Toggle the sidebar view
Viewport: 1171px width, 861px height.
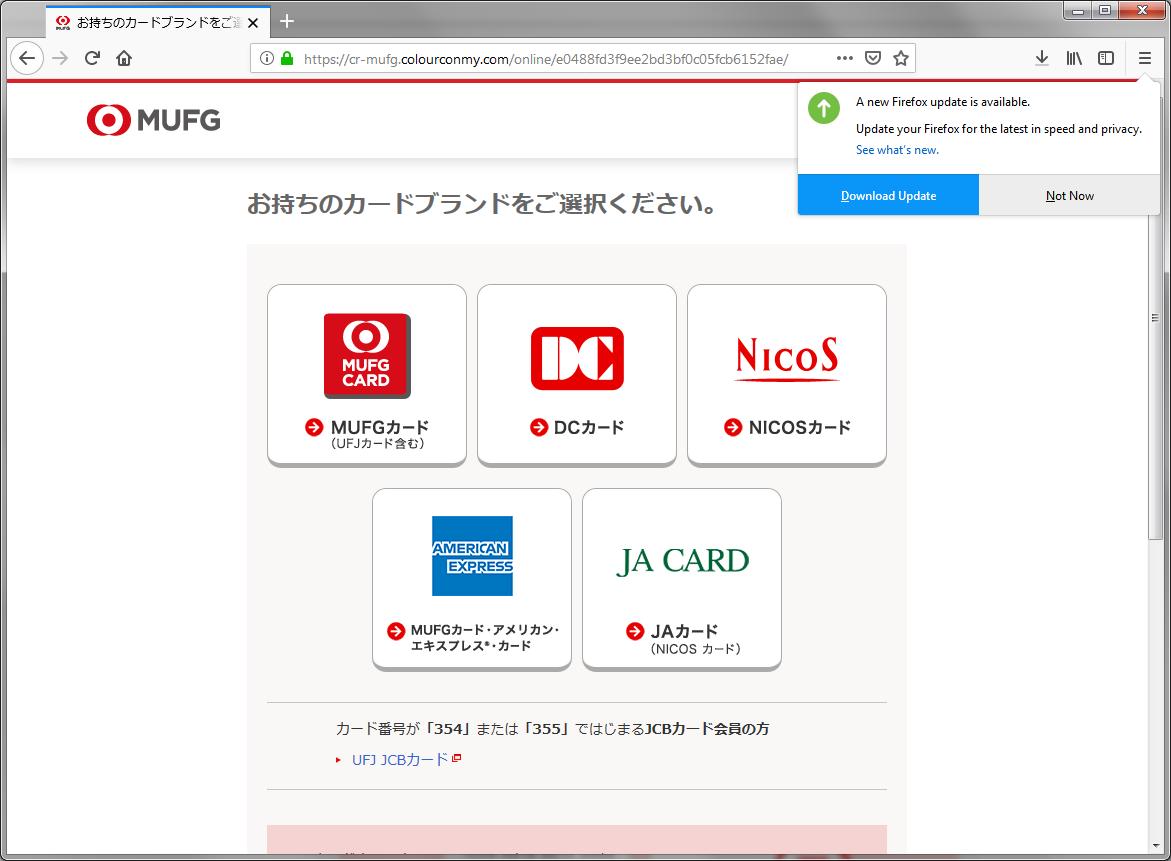point(1106,58)
